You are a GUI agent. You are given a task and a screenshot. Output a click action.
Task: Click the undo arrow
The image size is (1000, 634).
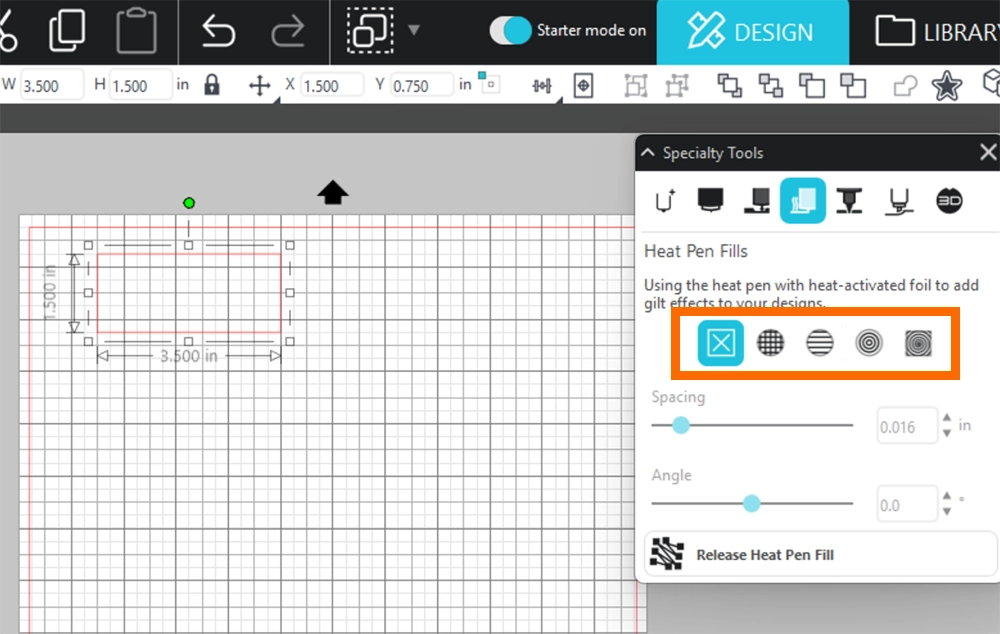(217, 31)
